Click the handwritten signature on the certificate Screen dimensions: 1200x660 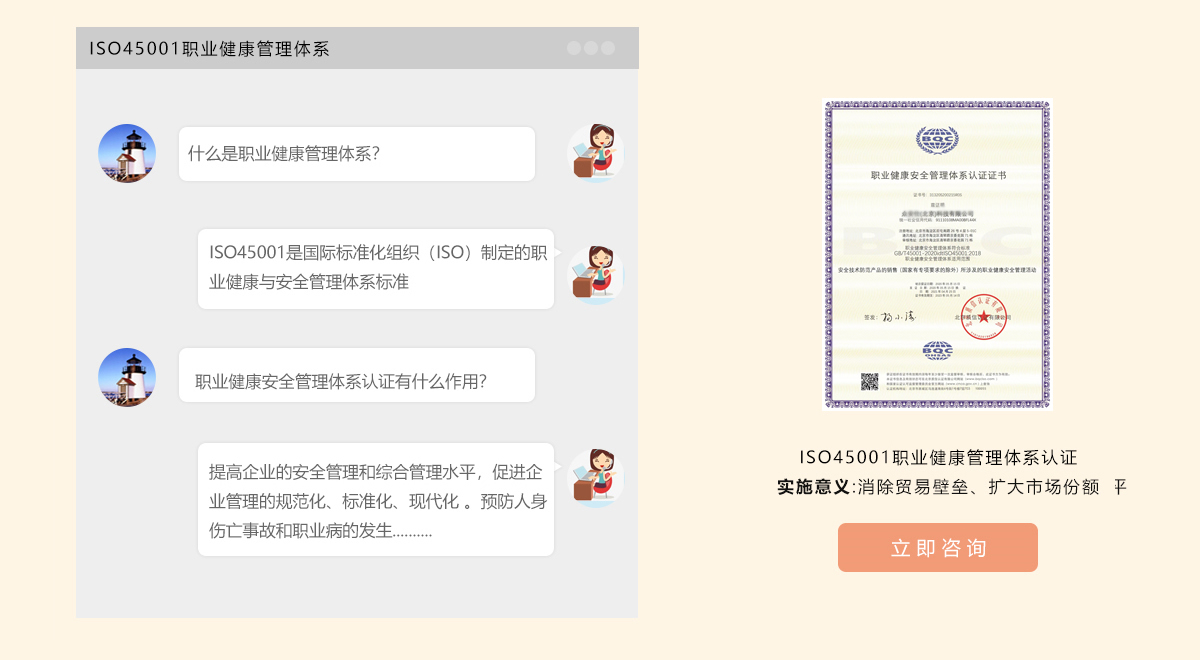[897, 317]
